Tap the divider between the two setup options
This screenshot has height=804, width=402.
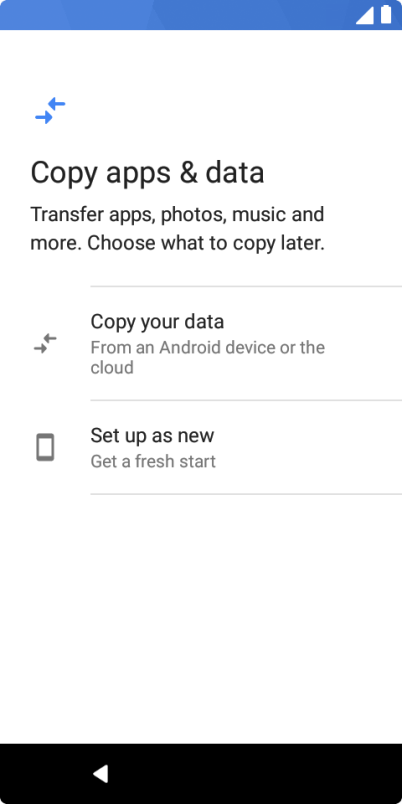click(x=246, y=400)
